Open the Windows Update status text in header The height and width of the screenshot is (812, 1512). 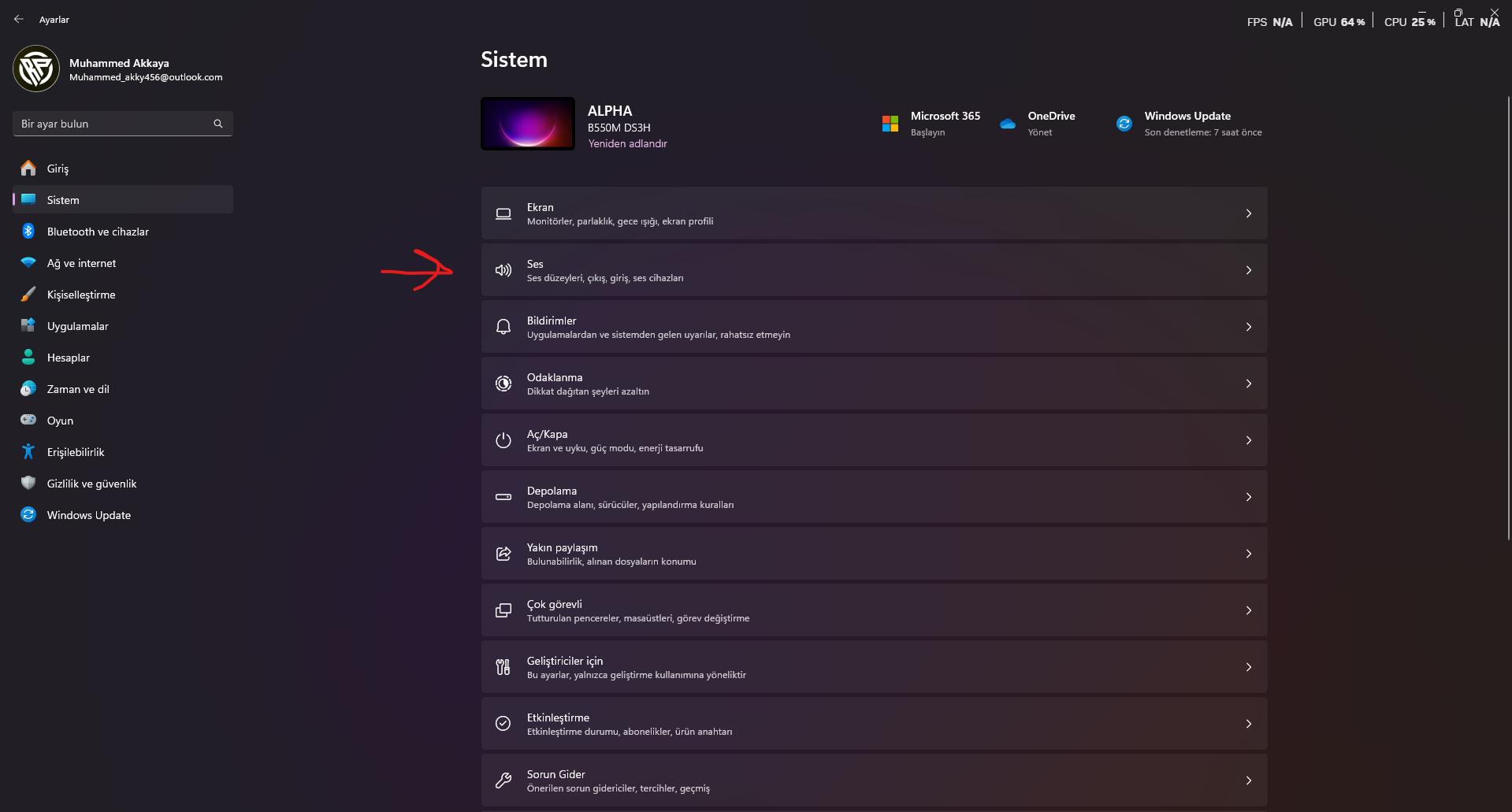point(1203,132)
